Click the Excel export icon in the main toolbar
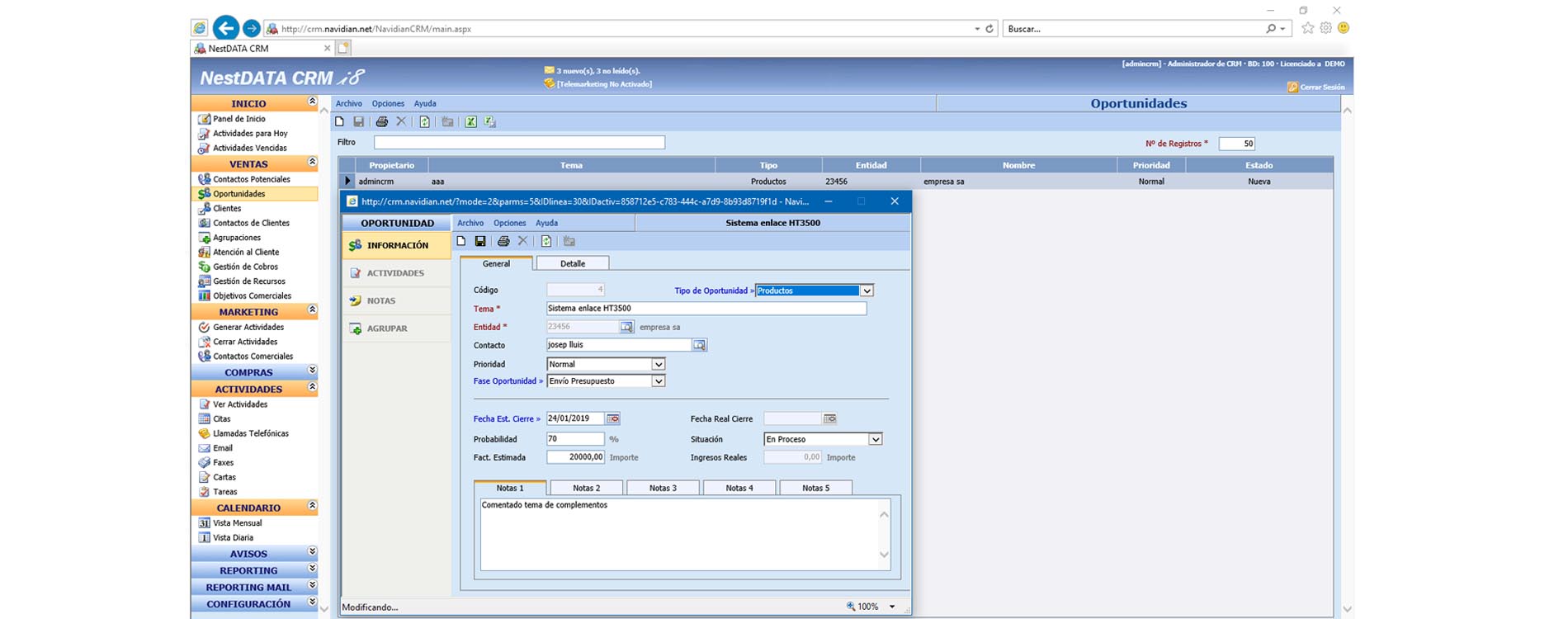Viewport: 1568px width, 619px height. coord(470,122)
